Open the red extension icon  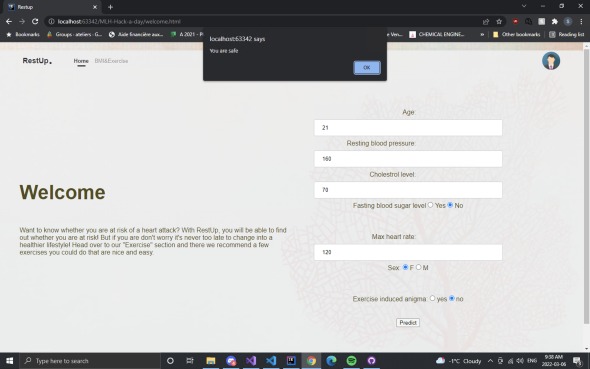pos(515,21)
